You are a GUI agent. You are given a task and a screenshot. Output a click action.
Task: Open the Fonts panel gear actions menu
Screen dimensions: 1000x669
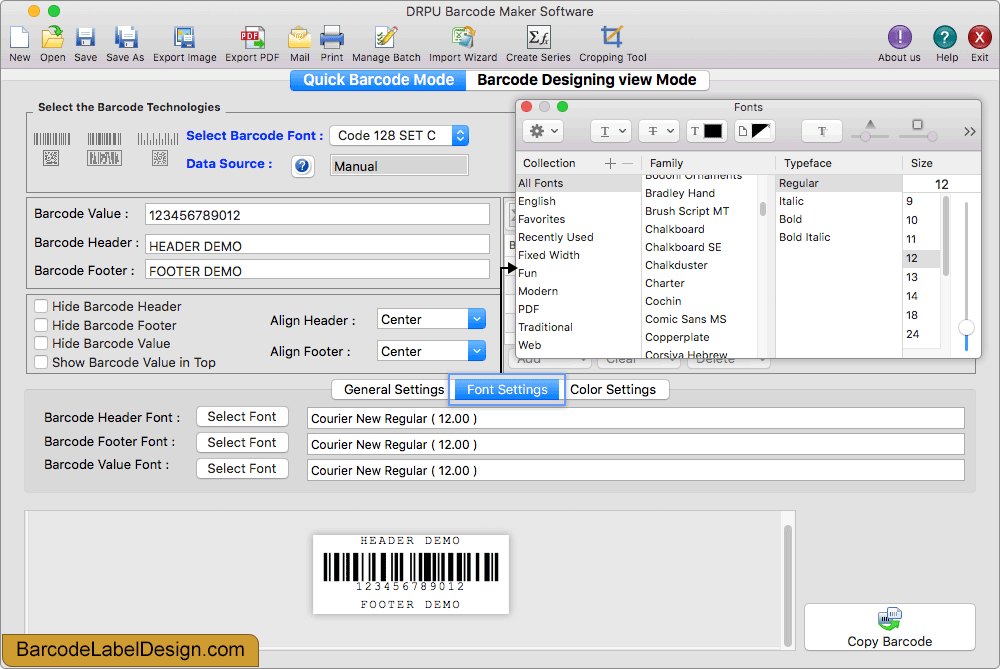pyautogui.click(x=543, y=131)
